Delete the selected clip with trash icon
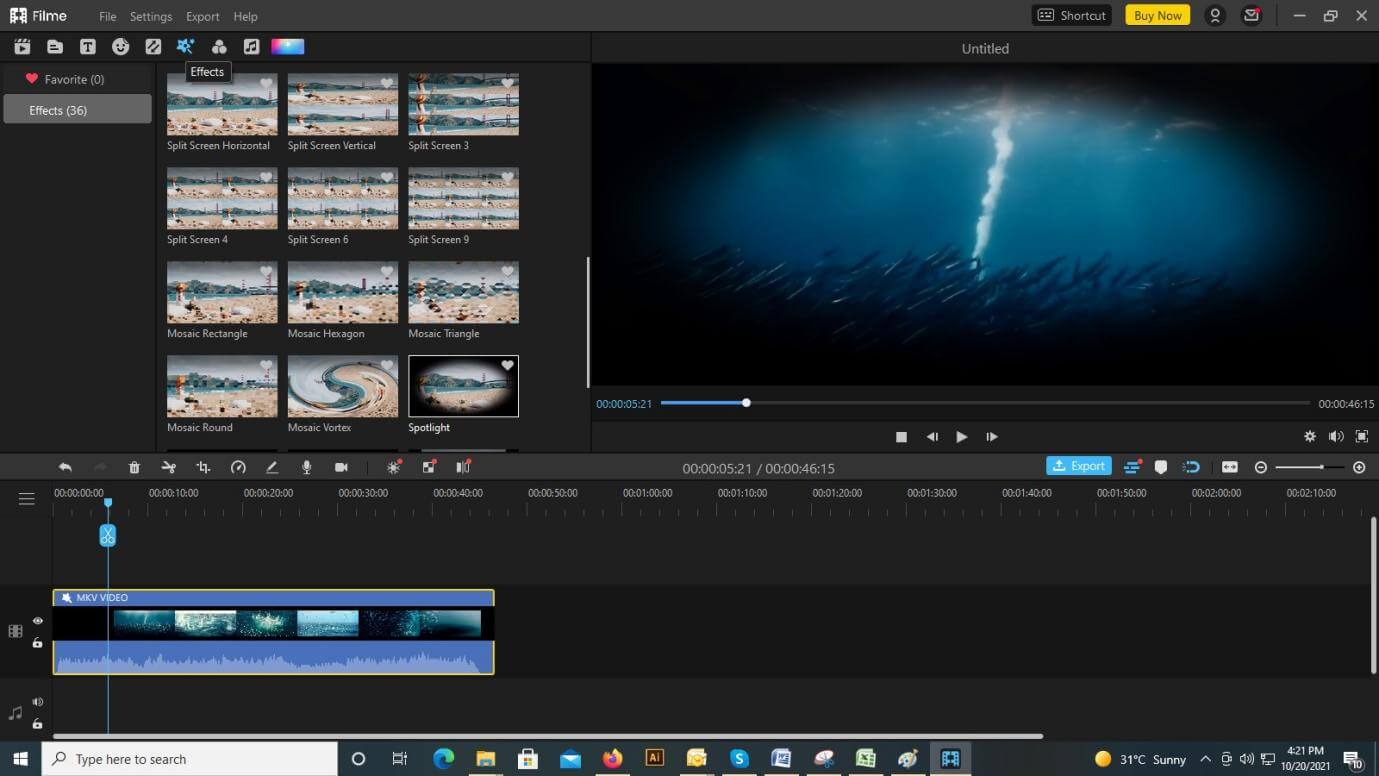Image resolution: width=1379 pixels, height=776 pixels. tap(134, 467)
